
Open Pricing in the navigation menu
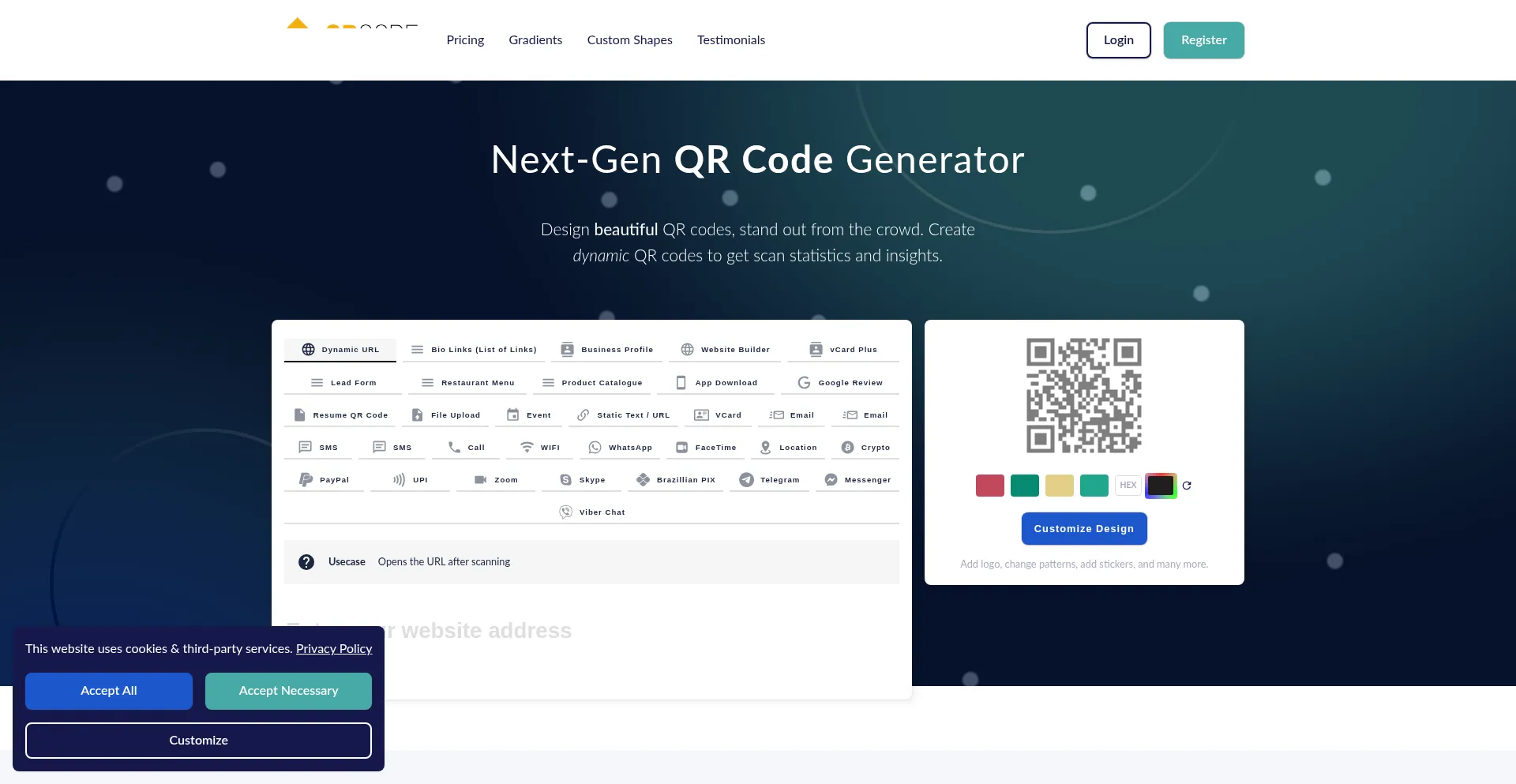click(465, 40)
